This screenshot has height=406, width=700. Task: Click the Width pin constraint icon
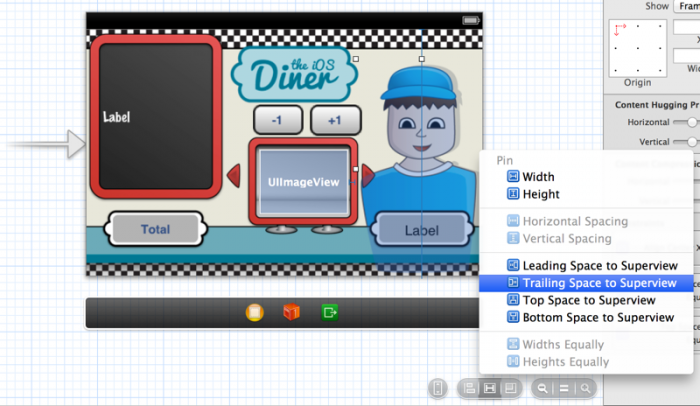[513, 176]
